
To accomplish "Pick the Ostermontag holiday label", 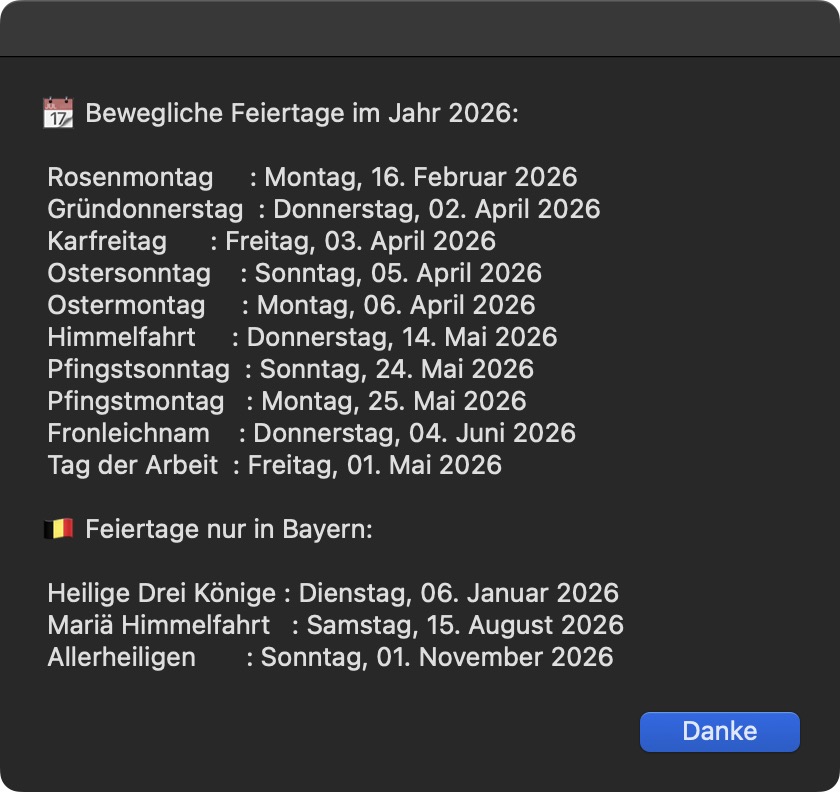I will pyautogui.click(x=126, y=305).
